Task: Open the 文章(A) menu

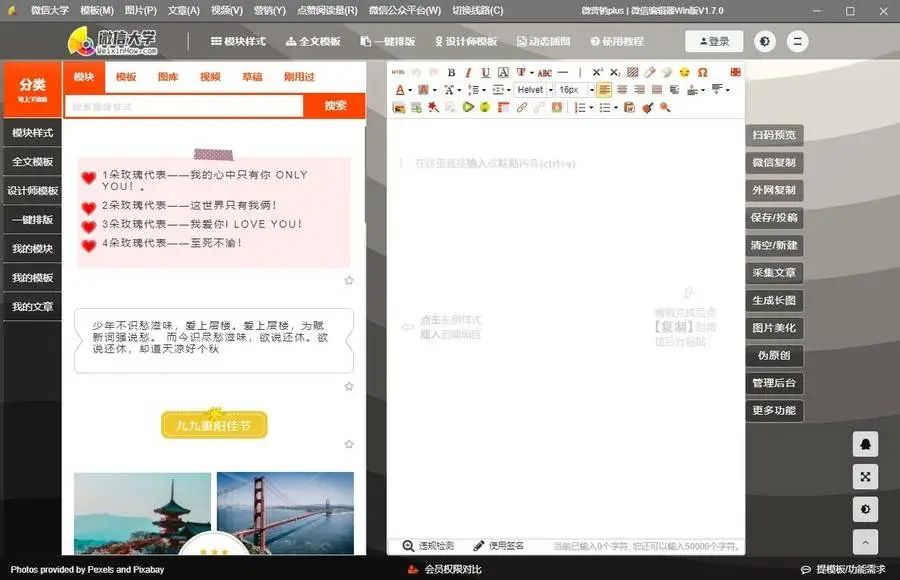Action: pyautogui.click(x=184, y=10)
